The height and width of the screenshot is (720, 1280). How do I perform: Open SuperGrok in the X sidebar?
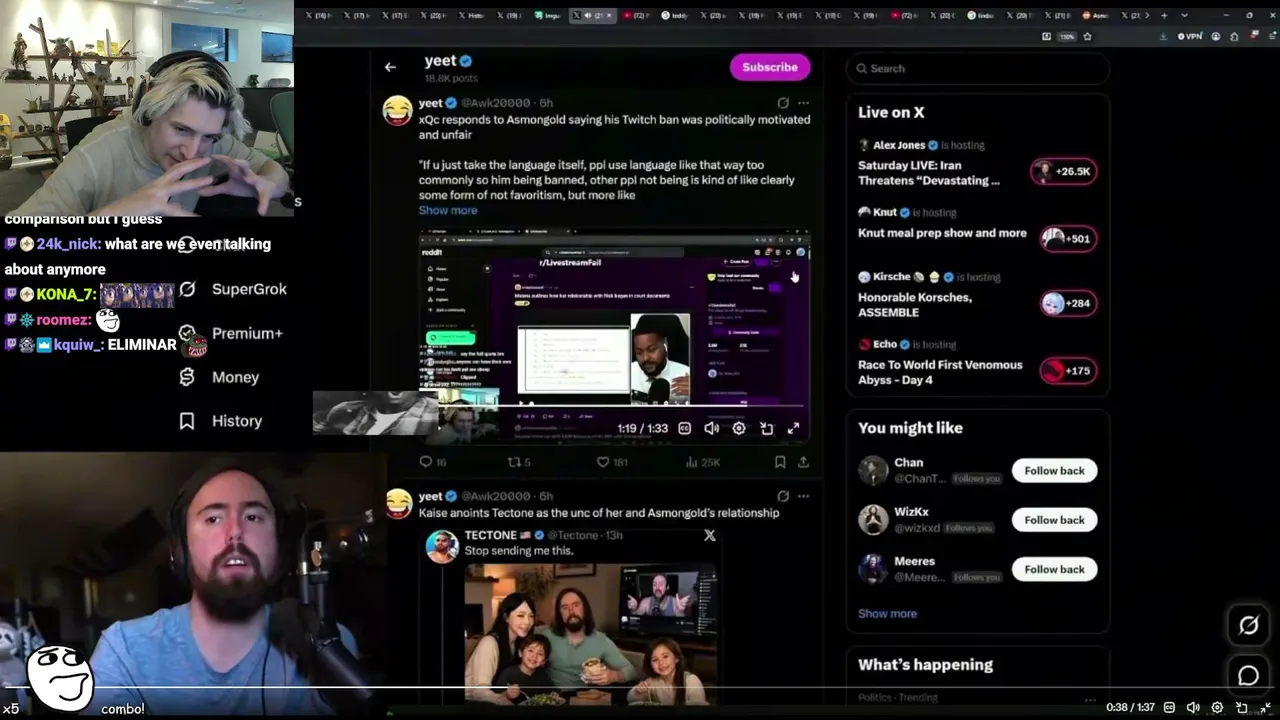pos(233,289)
